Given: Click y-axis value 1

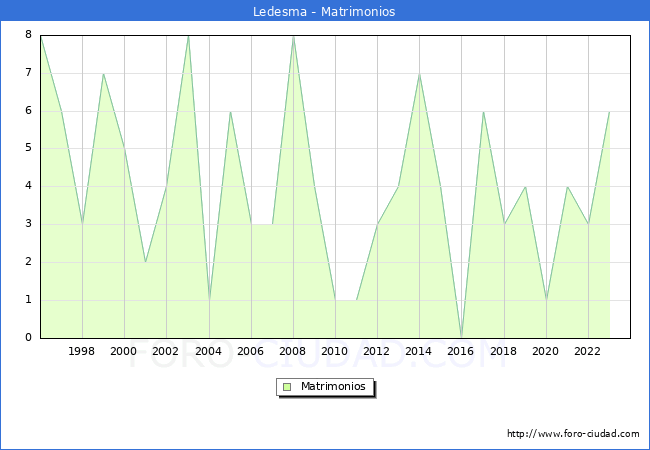Looking at the screenshot, I should 28,299.
